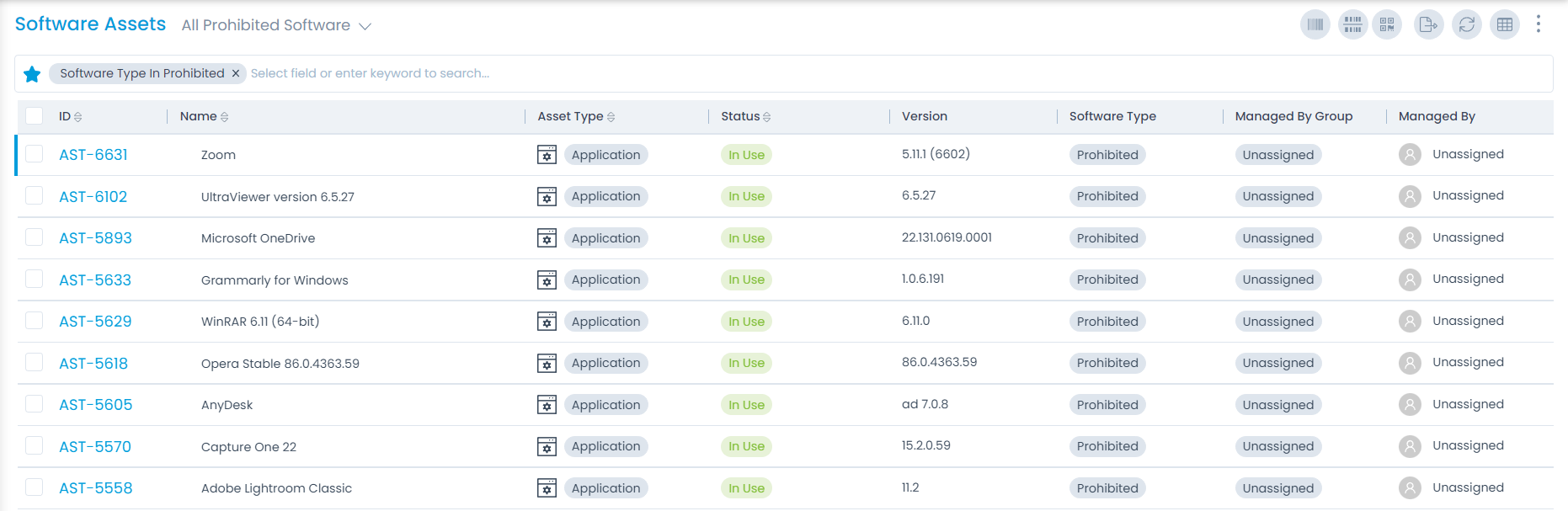This screenshot has width=1568, height=511.
Task: Toggle the select-all header checkbox
Action: coord(34,115)
